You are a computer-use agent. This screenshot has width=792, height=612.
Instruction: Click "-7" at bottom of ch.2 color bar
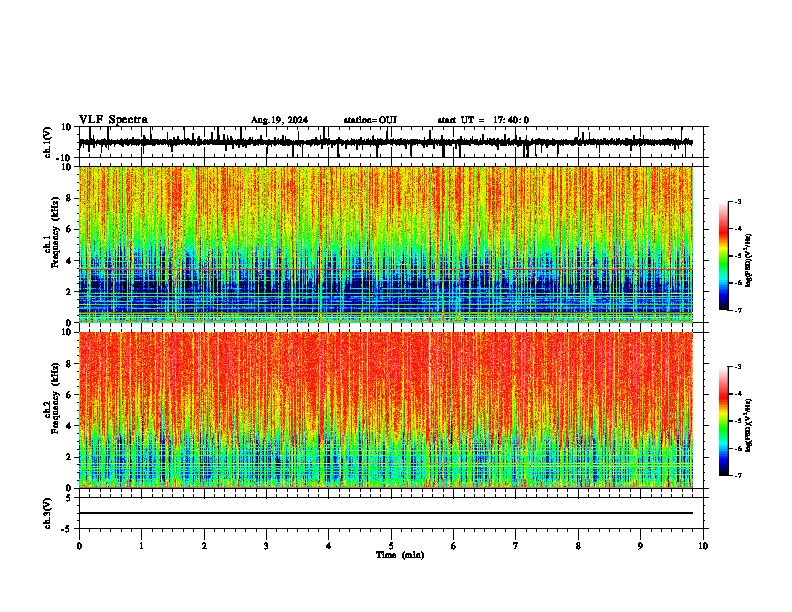point(737,475)
